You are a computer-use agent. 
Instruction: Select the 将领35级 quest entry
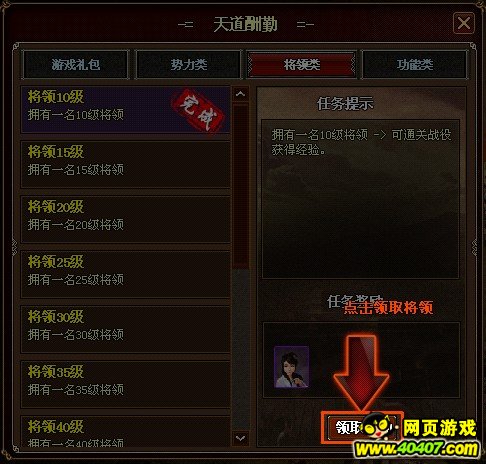(x=126, y=384)
